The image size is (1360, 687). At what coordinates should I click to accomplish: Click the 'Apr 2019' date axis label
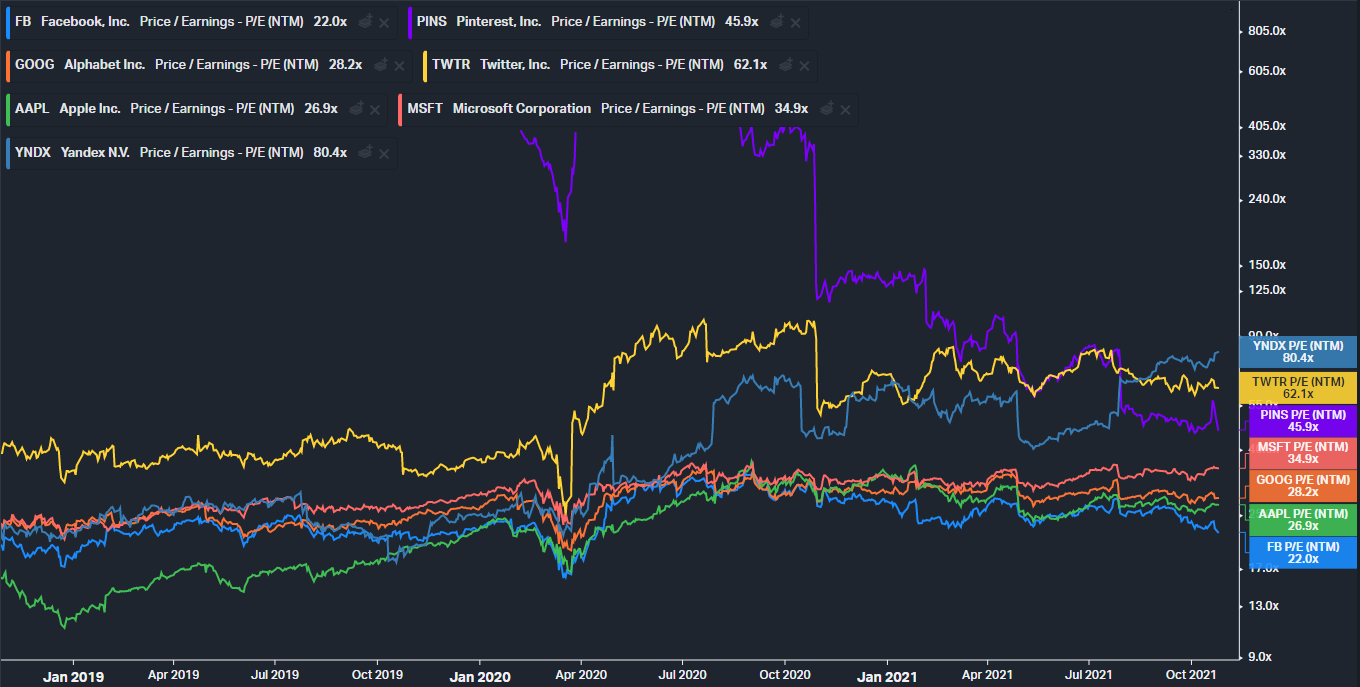(x=174, y=675)
